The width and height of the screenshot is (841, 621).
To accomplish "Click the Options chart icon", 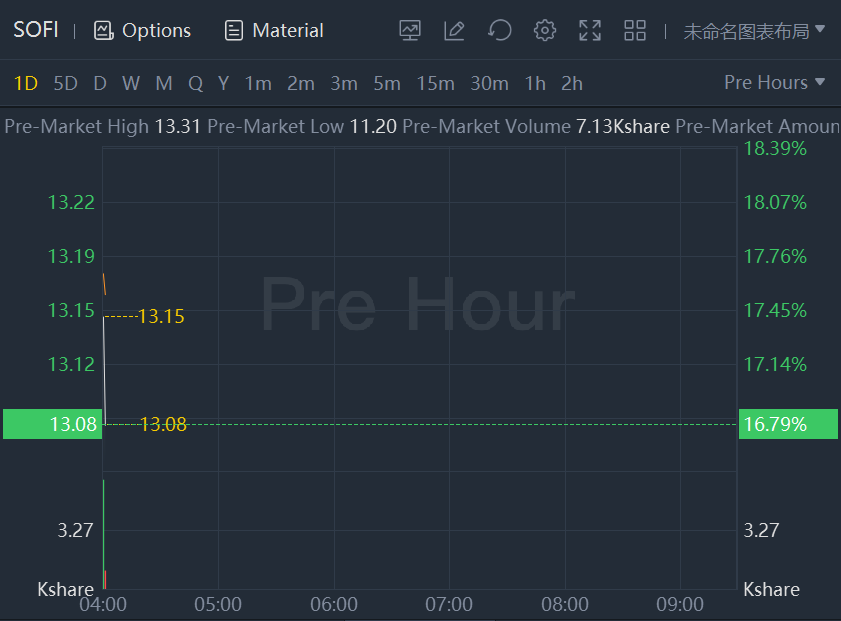I will 104,31.
